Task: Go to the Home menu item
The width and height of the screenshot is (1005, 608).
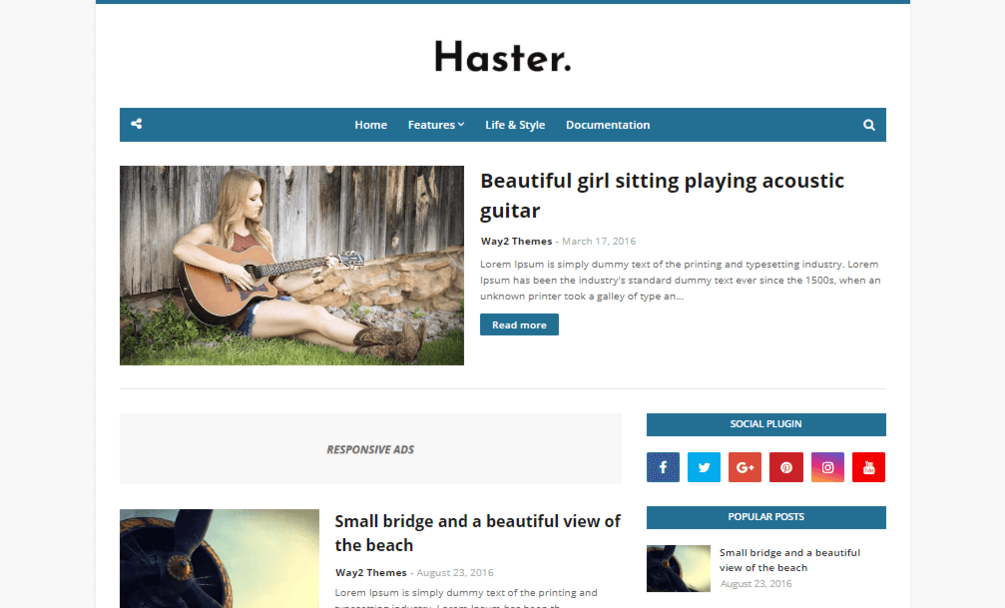Action: point(370,125)
